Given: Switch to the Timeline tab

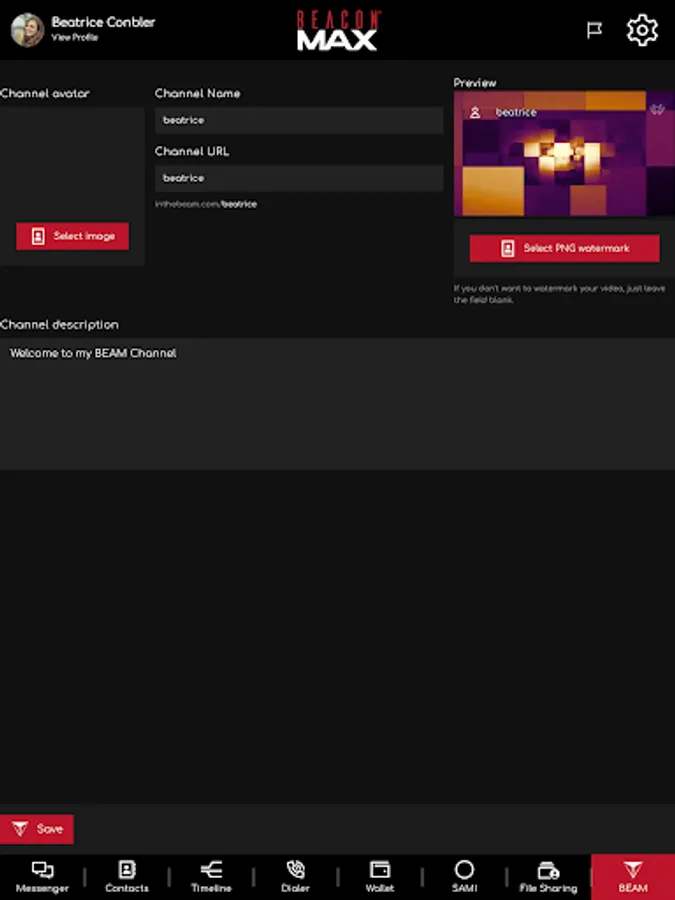Looking at the screenshot, I should pos(211,877).
